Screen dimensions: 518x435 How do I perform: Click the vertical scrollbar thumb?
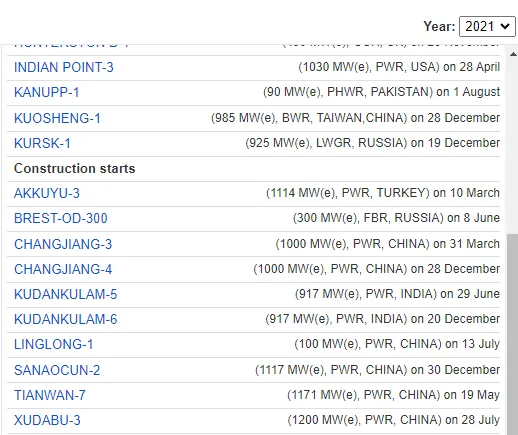pyautogui.click(x=512, y=334)
